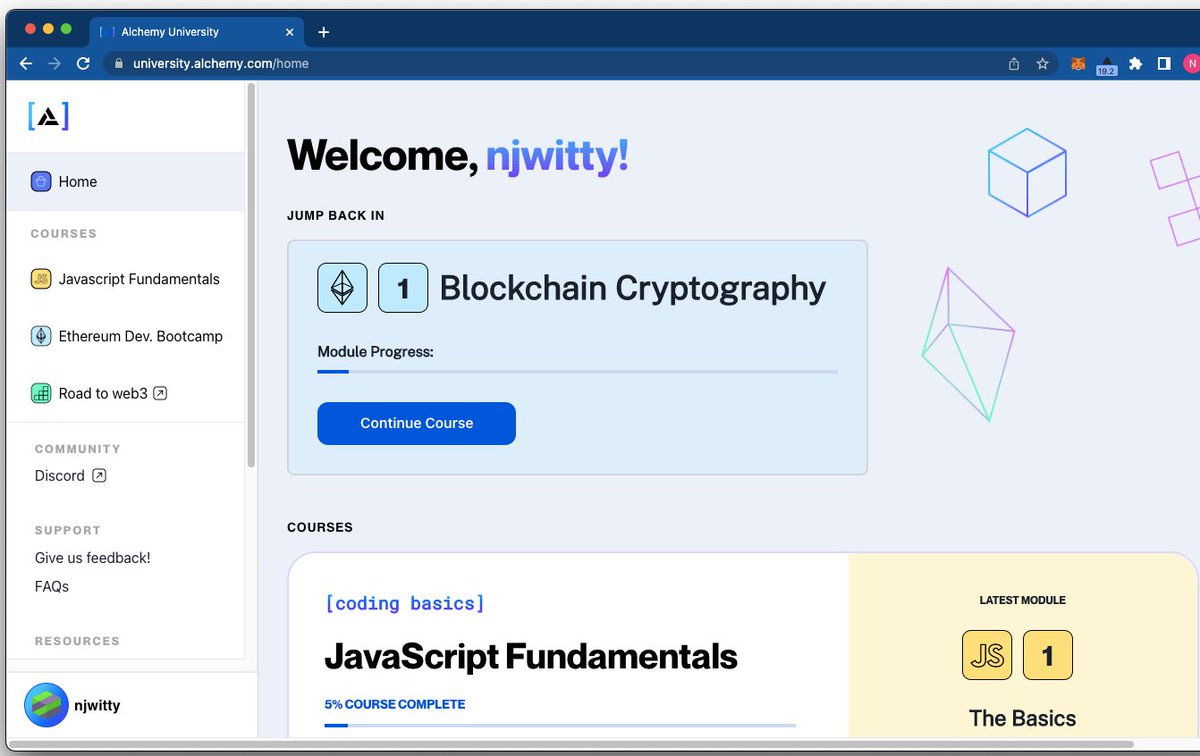
Task: Click the Blockchain Cryptography title
Action: [x=633, y=288]
